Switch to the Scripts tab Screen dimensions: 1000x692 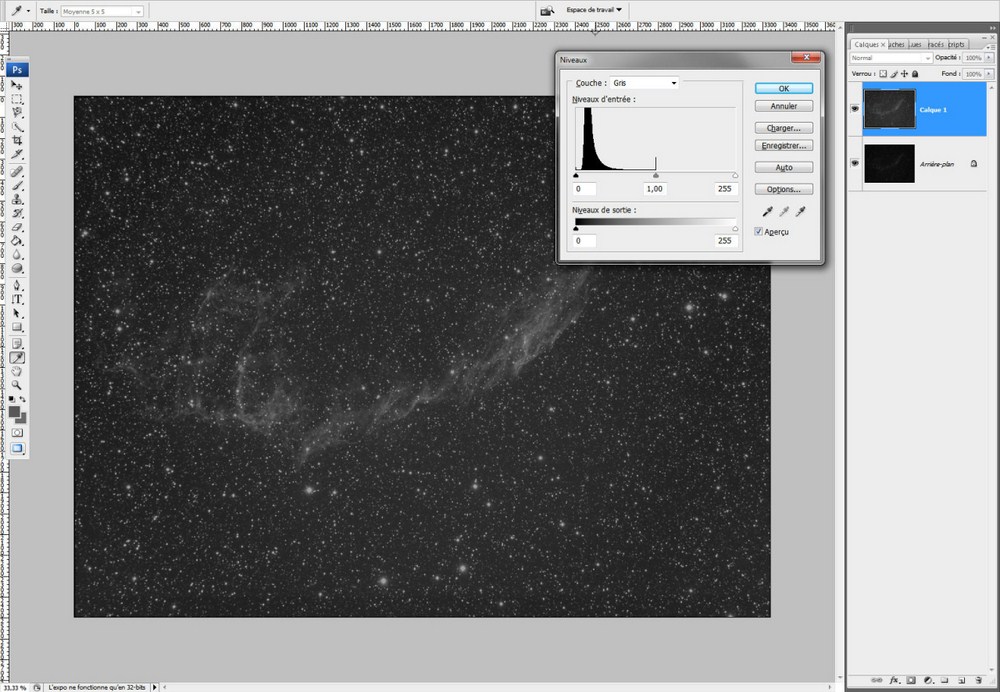pos(957,45)
